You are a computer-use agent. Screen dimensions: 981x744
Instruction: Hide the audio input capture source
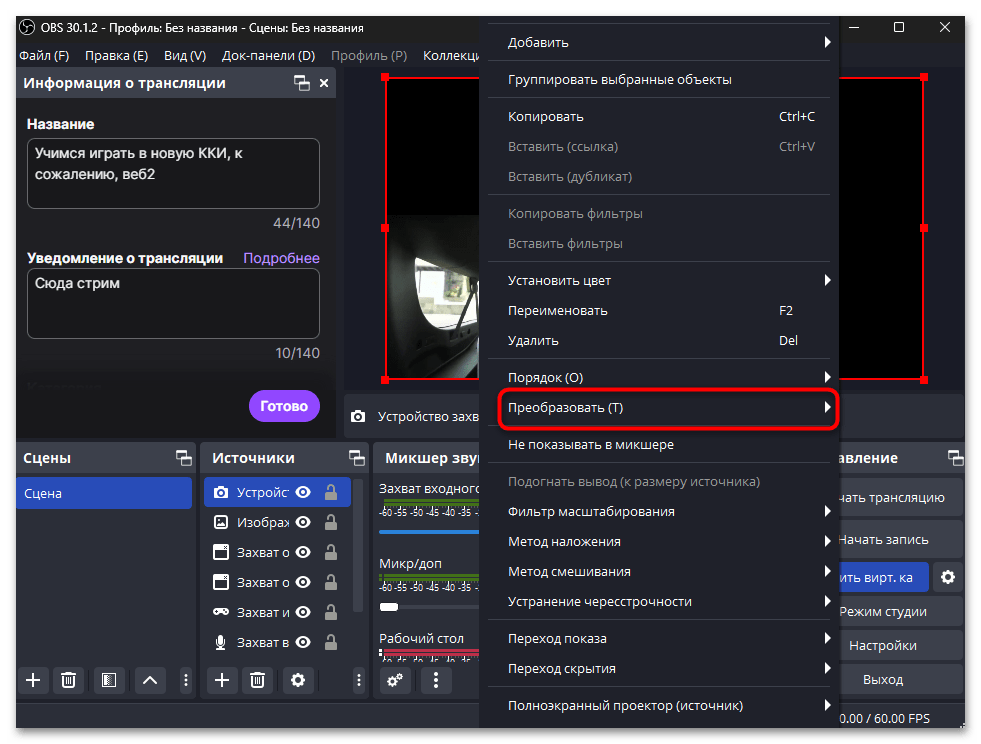pyautogui.click(x=303, y=642)
